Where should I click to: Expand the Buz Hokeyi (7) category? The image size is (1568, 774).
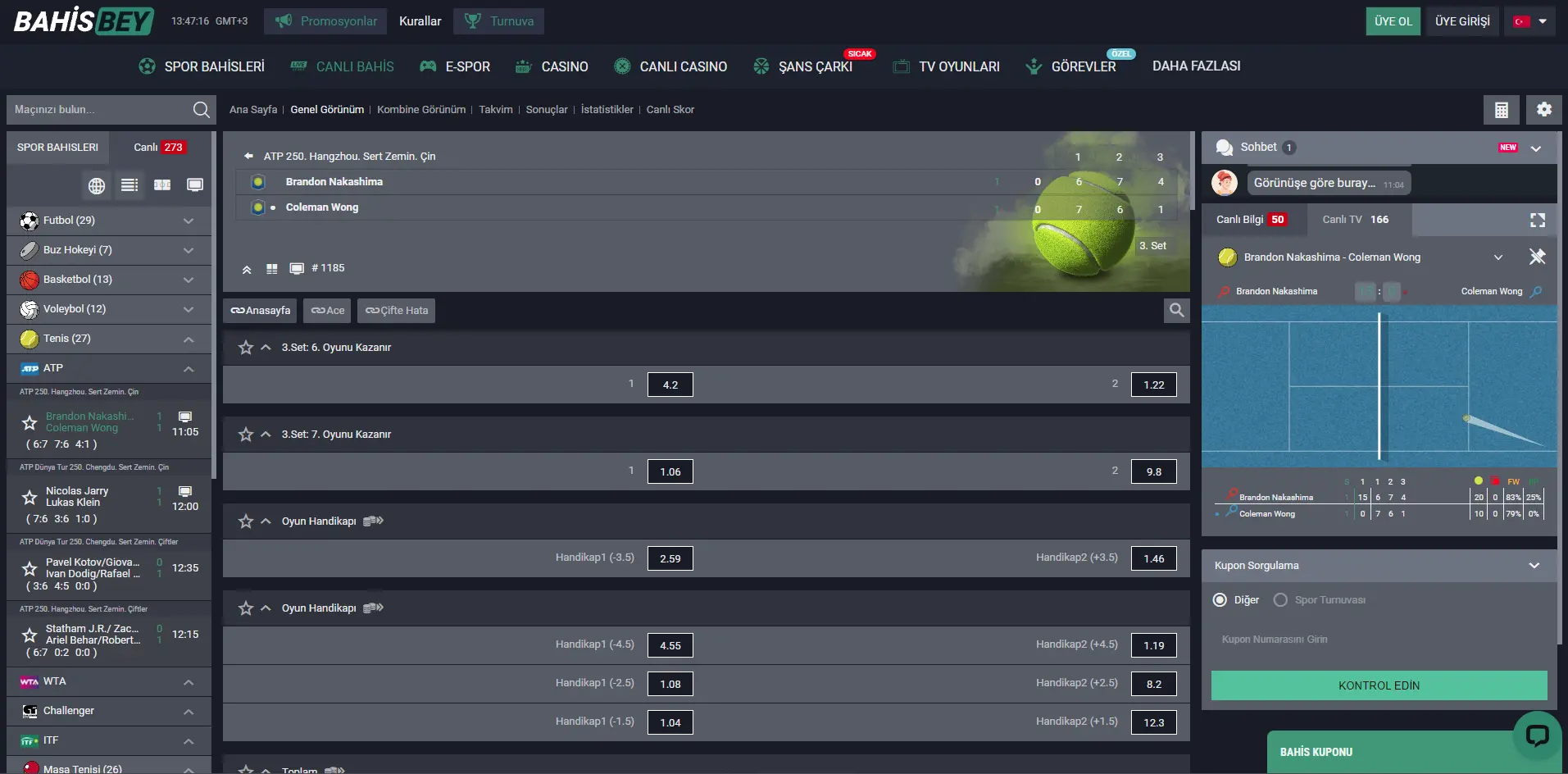(x=109, y=250)
